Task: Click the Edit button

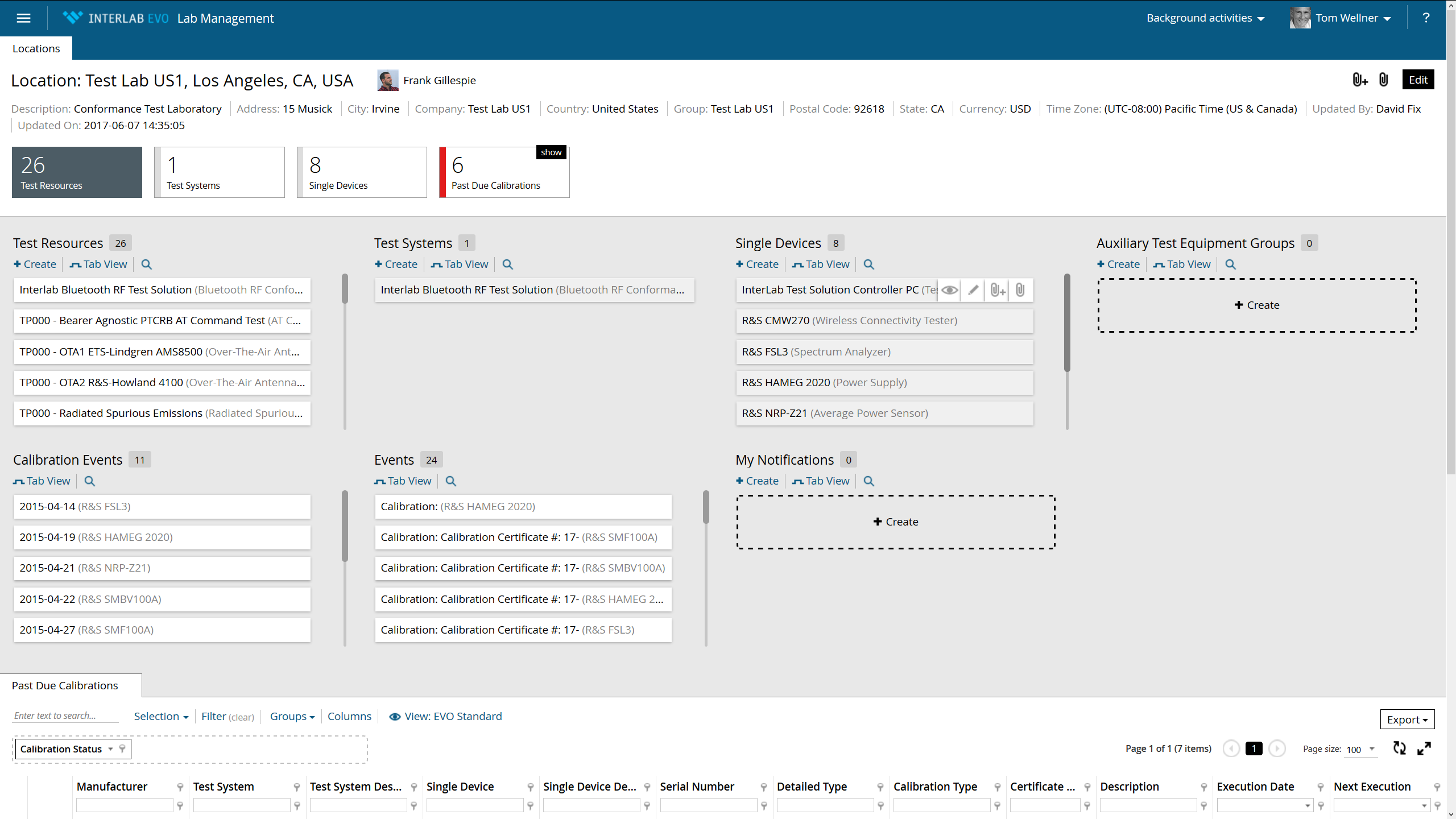Action: [x=1418, y=80]
